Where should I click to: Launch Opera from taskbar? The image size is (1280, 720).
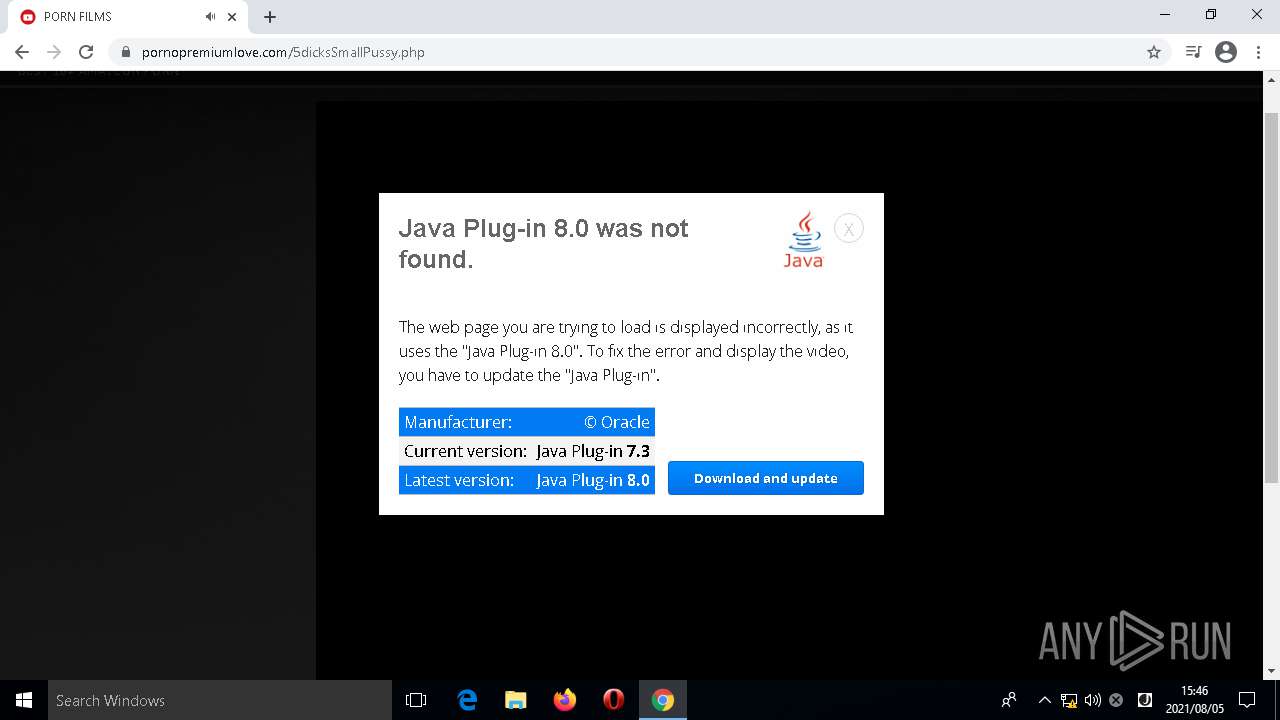[614, 700]
